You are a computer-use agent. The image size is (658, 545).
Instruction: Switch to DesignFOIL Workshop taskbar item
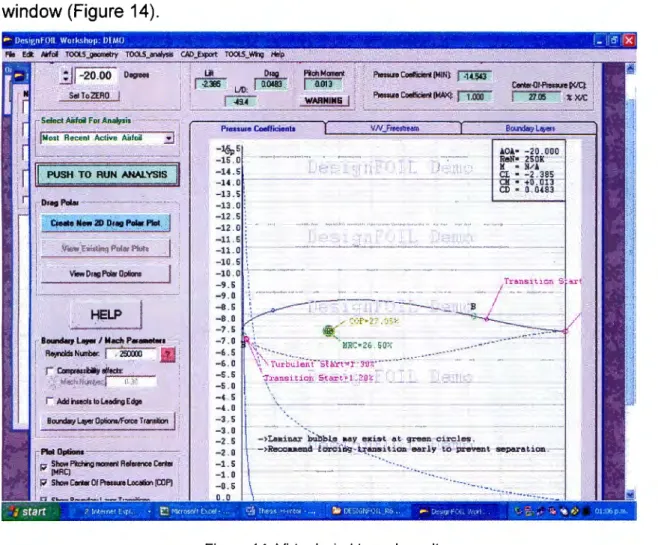click(x=455, y=511)
